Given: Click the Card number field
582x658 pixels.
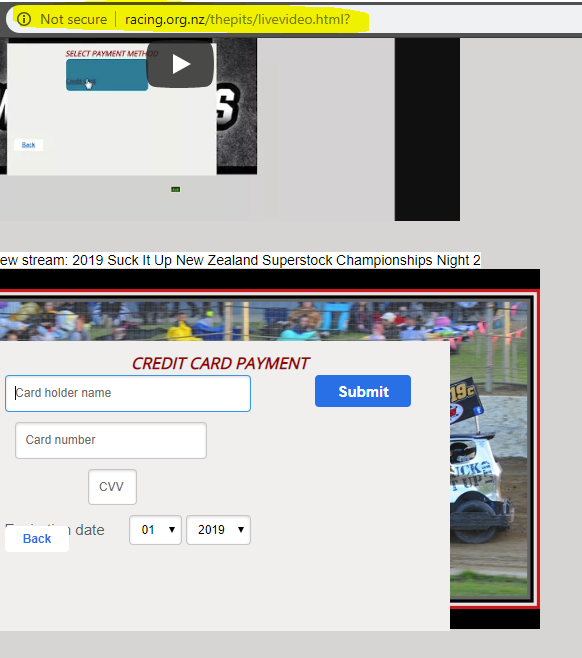Looking at the screenshot, I should [111, 440].
